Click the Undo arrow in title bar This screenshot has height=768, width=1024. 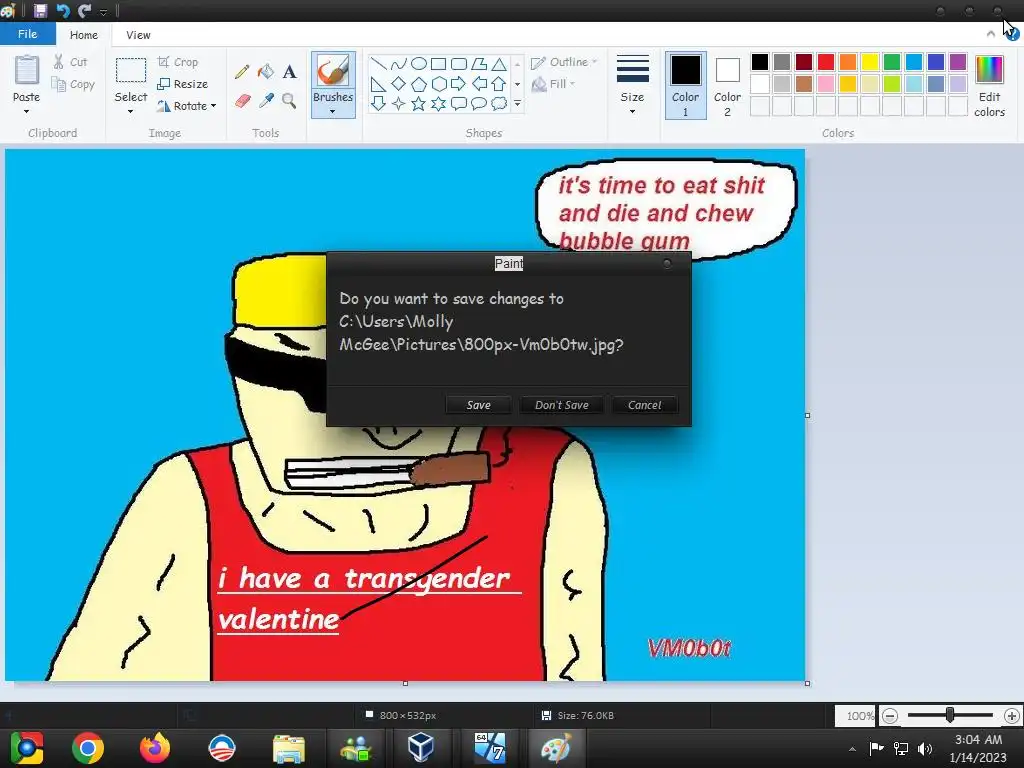pos(63,10)
